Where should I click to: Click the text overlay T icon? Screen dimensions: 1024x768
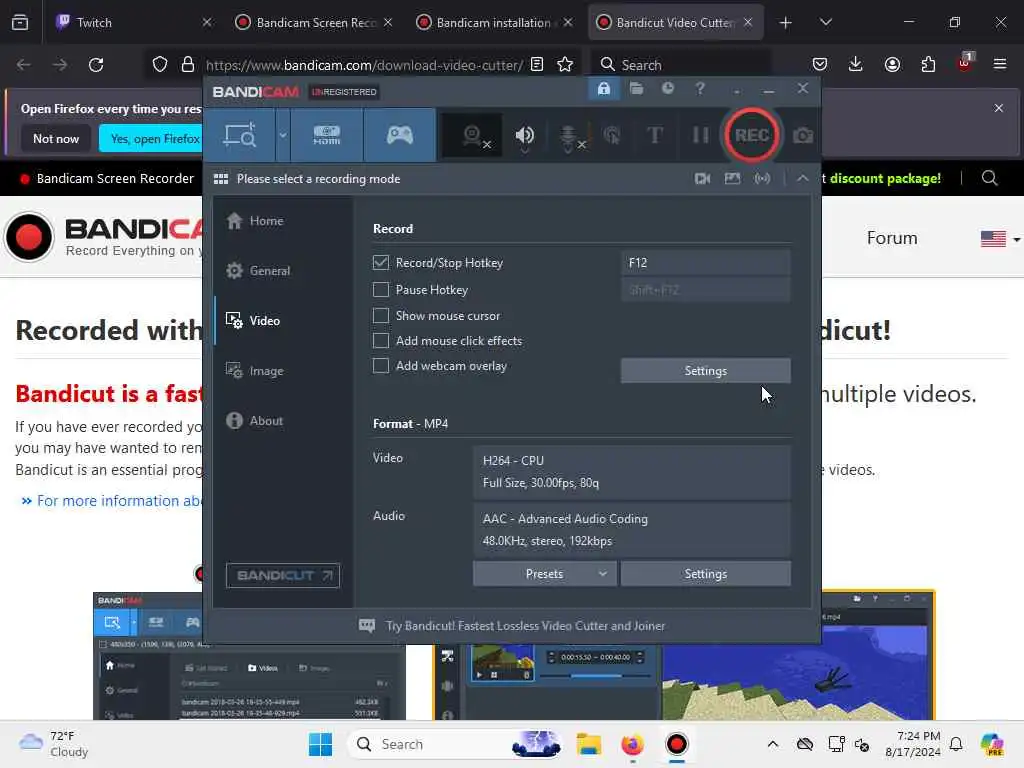(654, 135)
